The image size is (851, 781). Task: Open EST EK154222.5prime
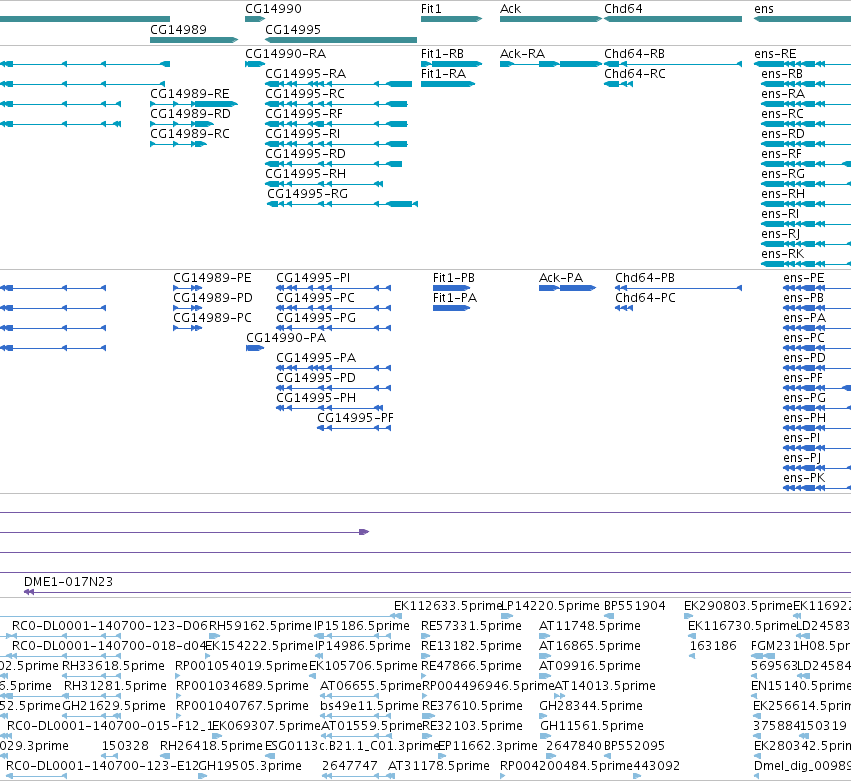[259, 646]
